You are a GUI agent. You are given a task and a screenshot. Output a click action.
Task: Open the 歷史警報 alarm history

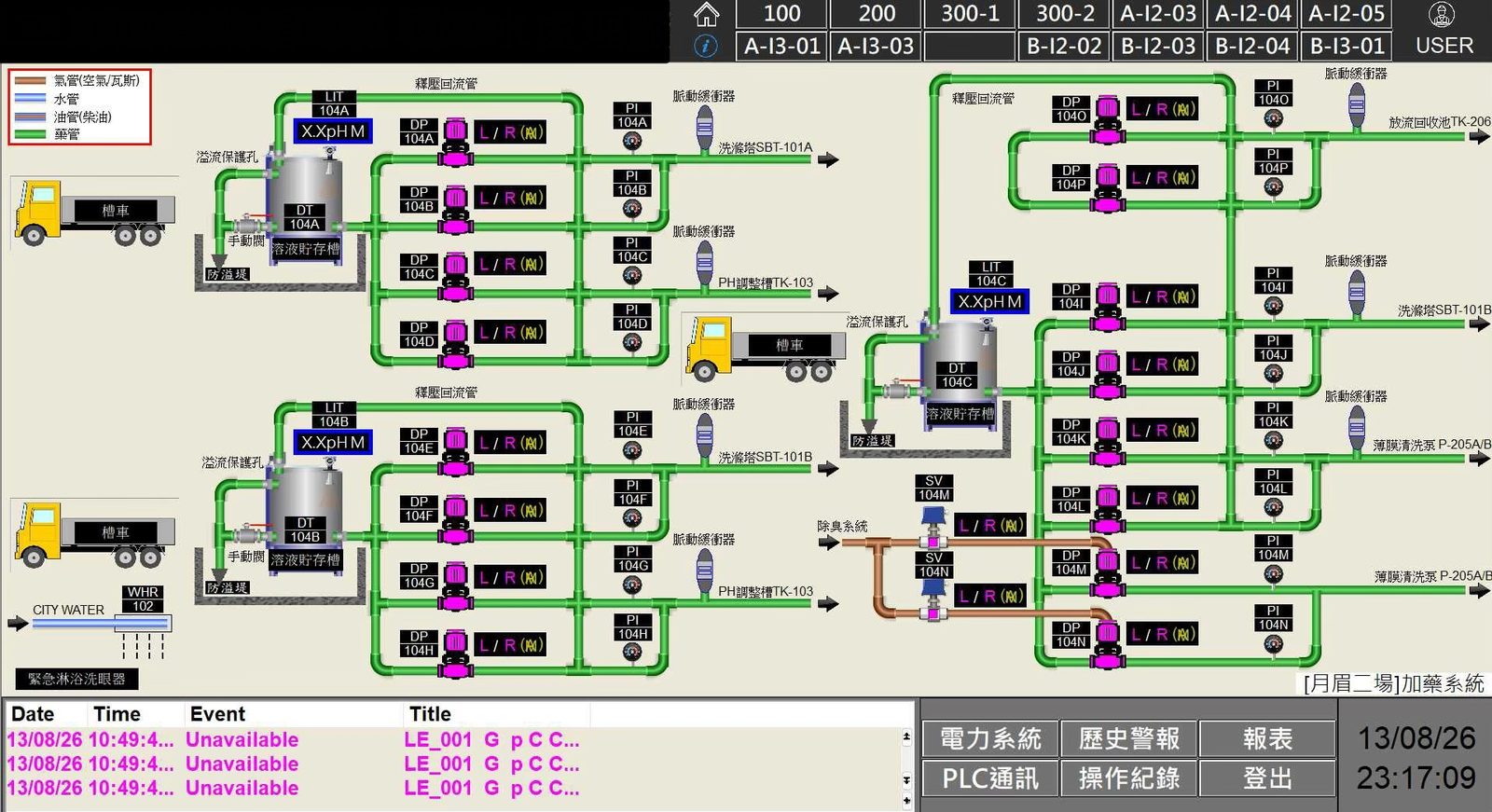[1128, 739]
